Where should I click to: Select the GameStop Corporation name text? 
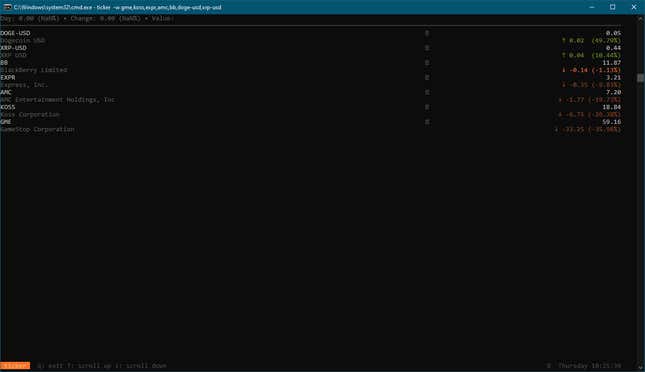(37, 129)
